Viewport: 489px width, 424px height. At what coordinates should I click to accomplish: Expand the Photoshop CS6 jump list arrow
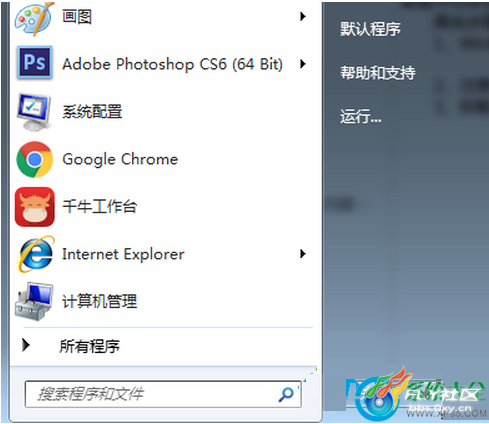click(x=302, y=64)
